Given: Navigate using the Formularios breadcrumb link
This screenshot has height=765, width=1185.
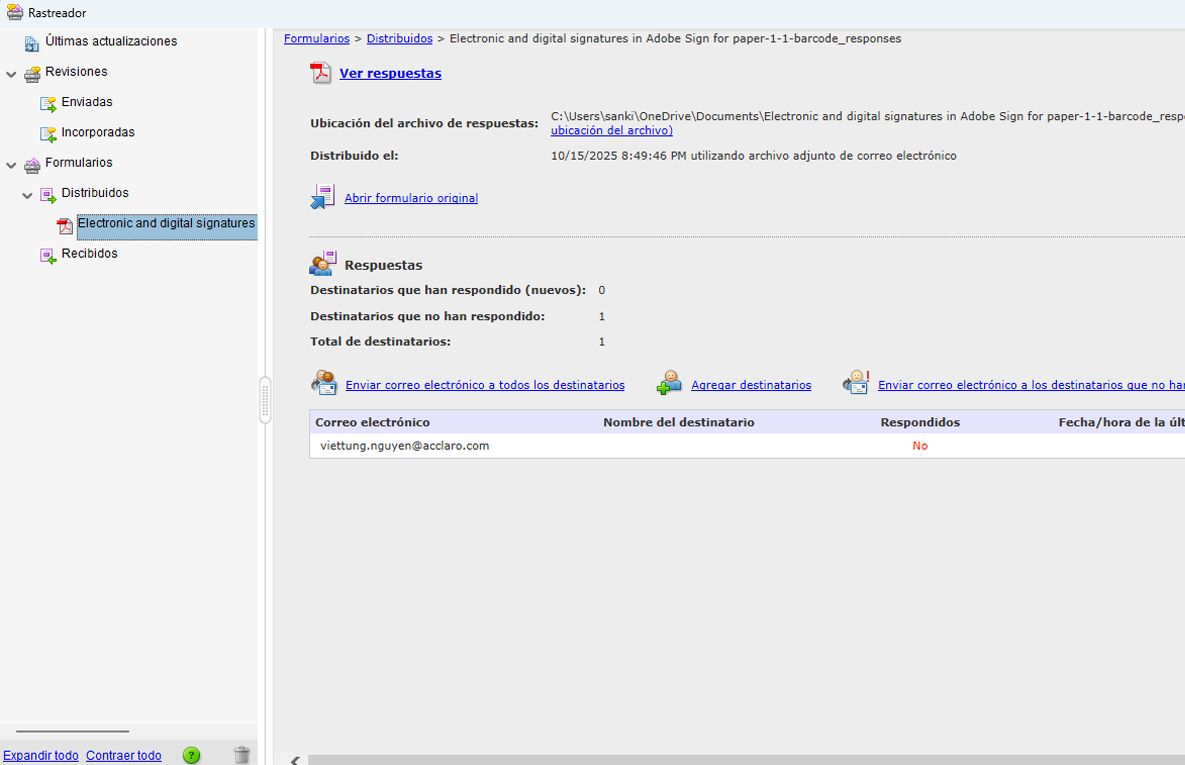Looking at the screenshot, I should point(316,38).
